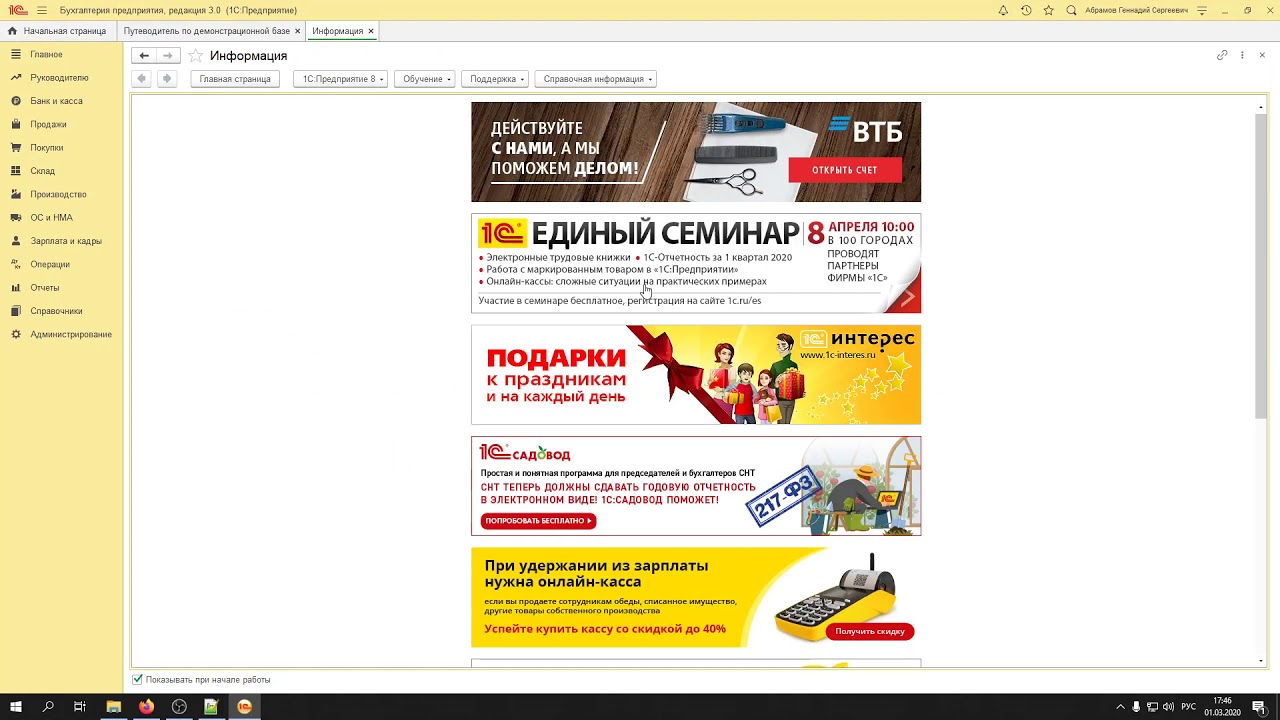Click the 1C app icon on taskbar
The height and width of the screenshot is (720, 1280).
[244, 707]
